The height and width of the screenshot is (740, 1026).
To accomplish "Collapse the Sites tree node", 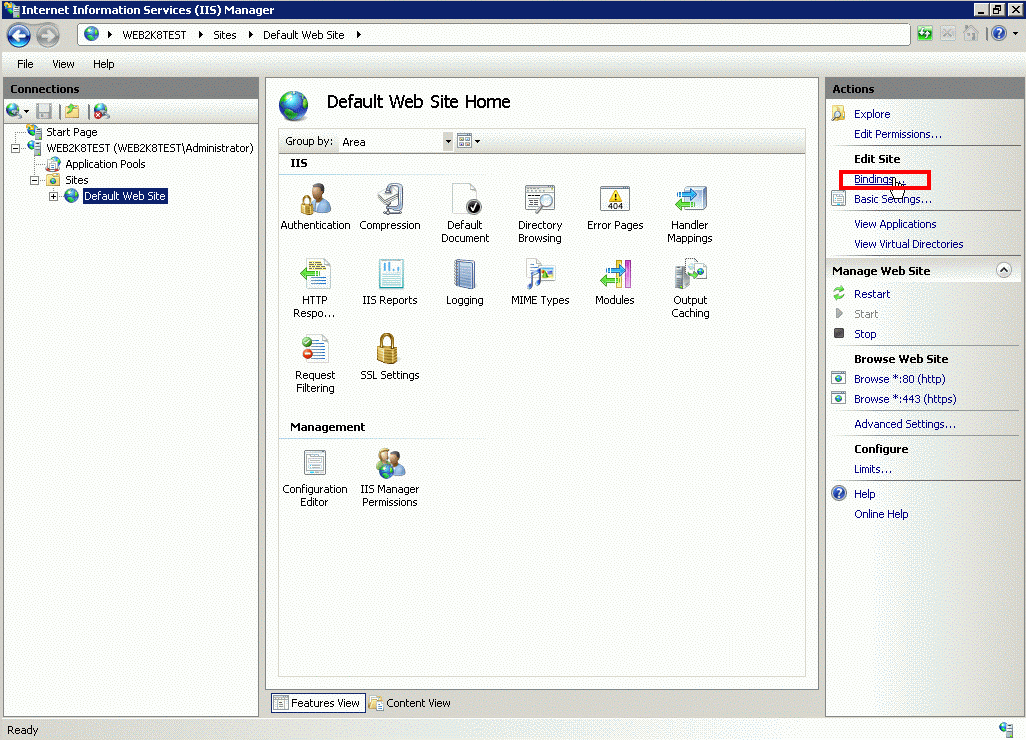I will 35,180.
